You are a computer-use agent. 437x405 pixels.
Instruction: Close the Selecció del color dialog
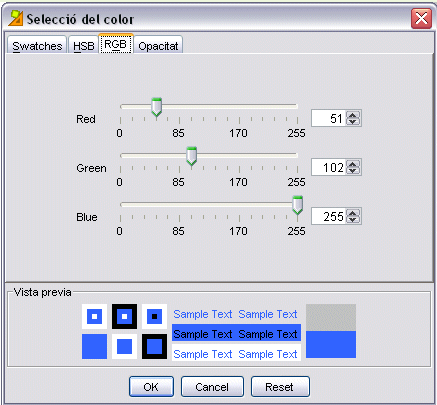tap(421, 18)
